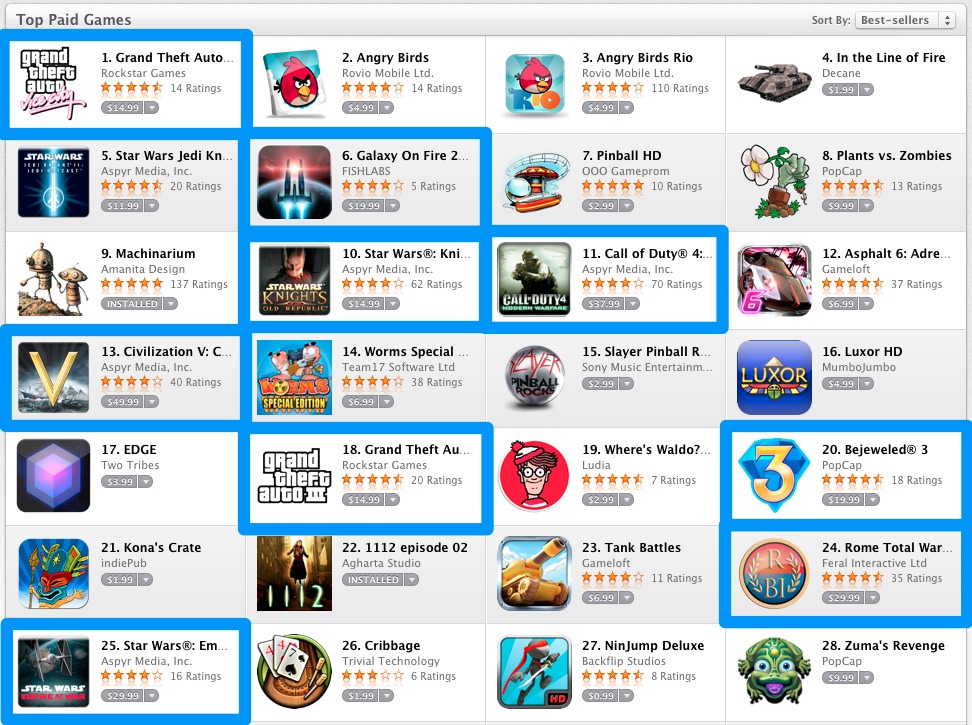Open the dropdown arrow beside Machinarium INSTALLED
972x725 pixels.
point(170,304)
